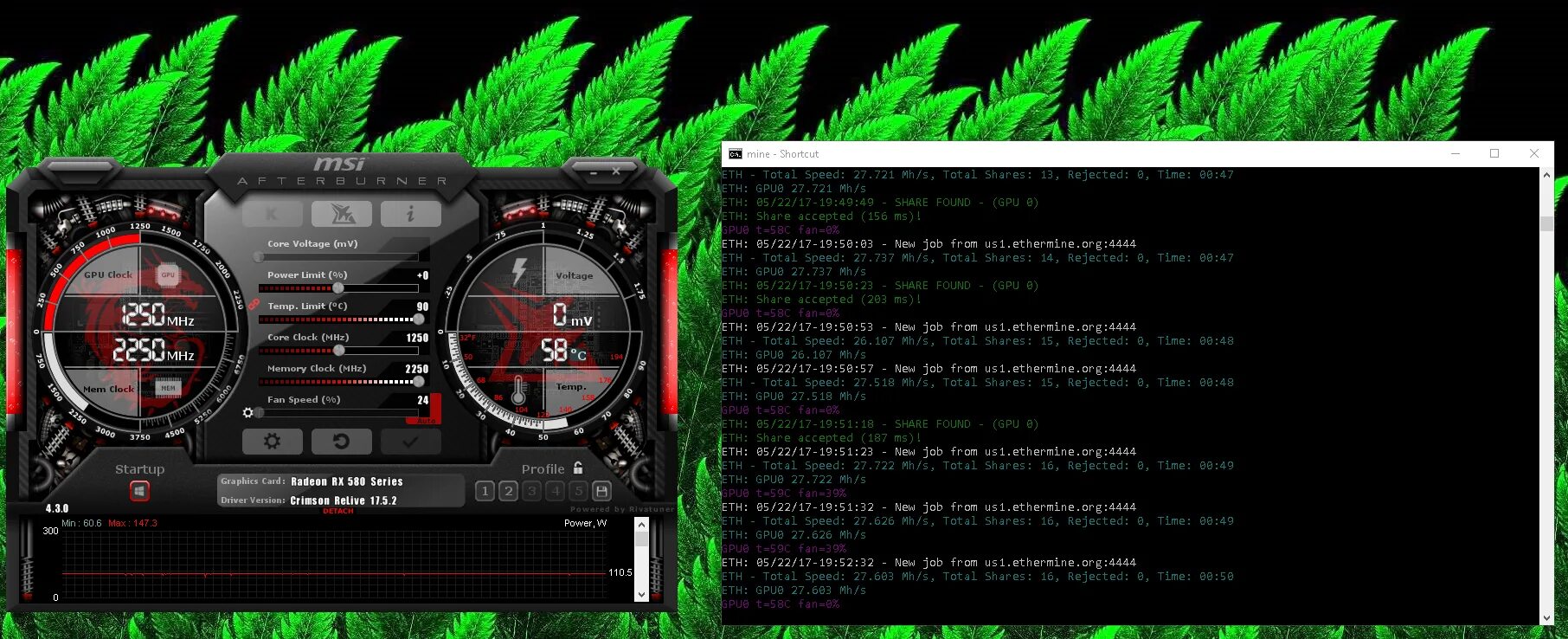
Task: Click the Power Limit slider handle
Action: coord(338,288)
